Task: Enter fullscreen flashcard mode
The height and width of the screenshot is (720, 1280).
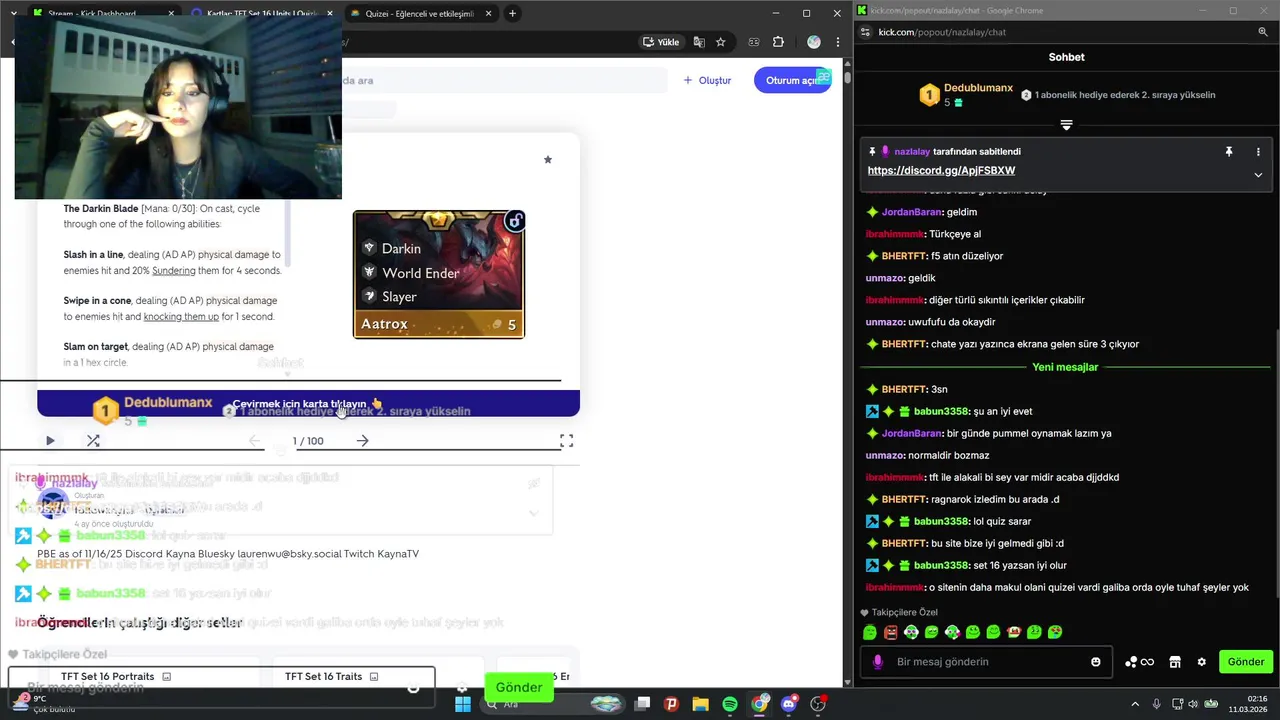Action: [566, 440]
